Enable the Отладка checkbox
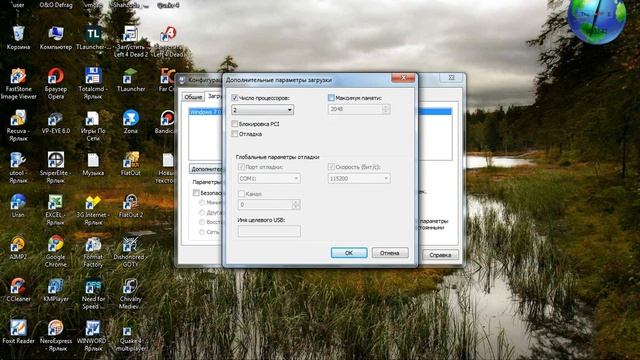Image resolution: width=640 pixels, height=360 pixels. pyautogui.click(x=235, y=134)
